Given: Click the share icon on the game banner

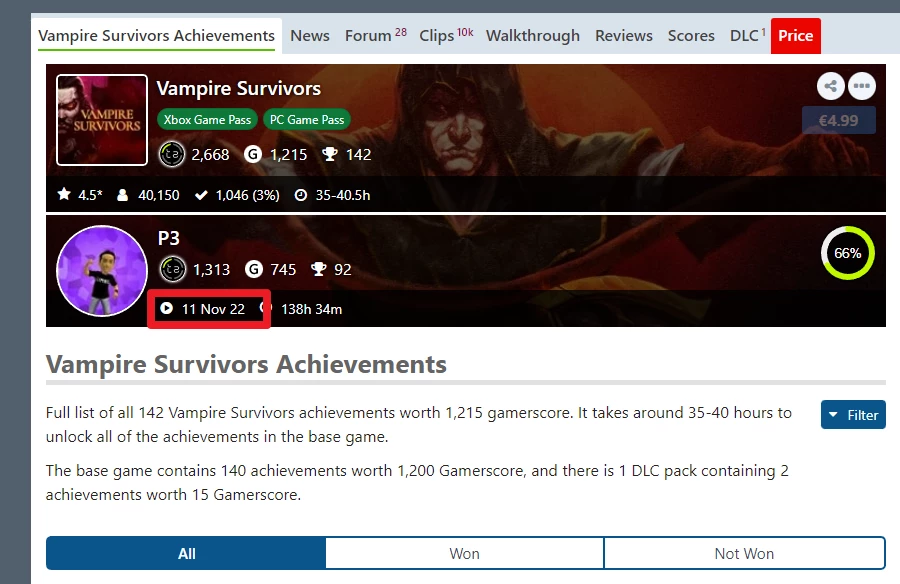Looking at the screenshot, I should [831, 86].
